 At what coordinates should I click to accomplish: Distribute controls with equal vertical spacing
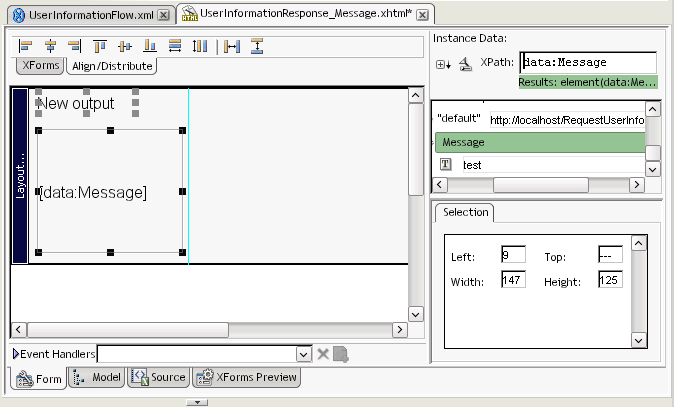point(257,46)
